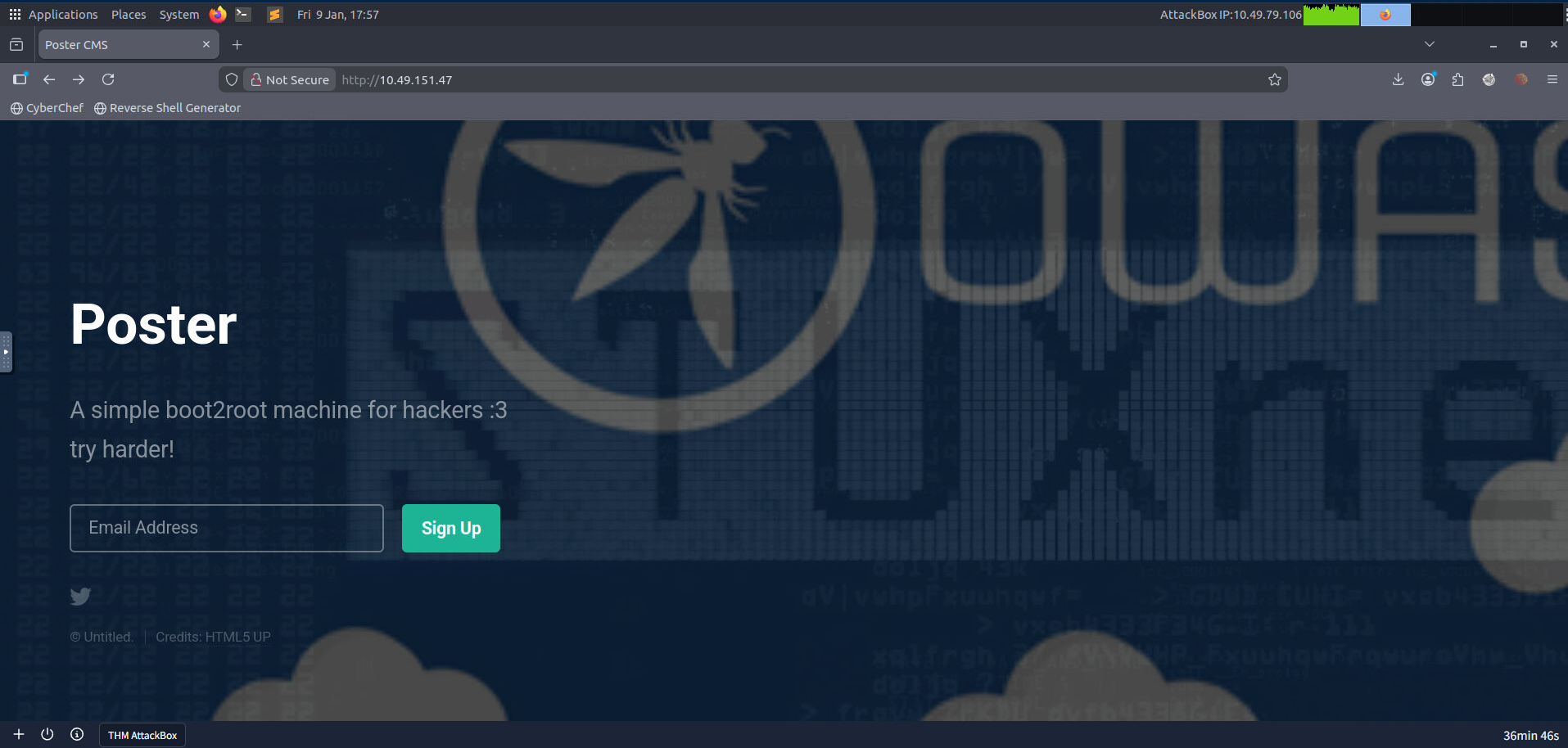Open the tracking protection shield icon

(232, 79)
